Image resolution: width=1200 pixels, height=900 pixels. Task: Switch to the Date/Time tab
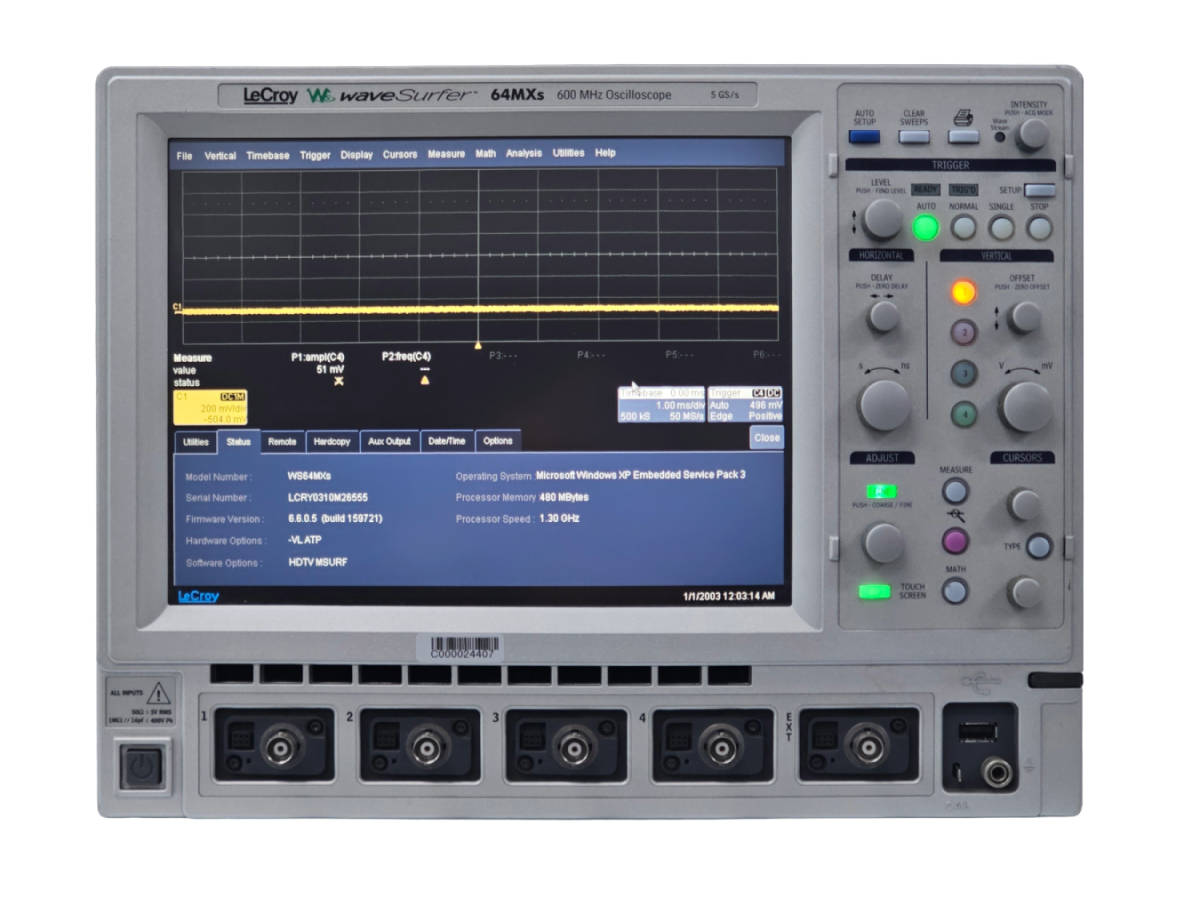tap(446, 441)
